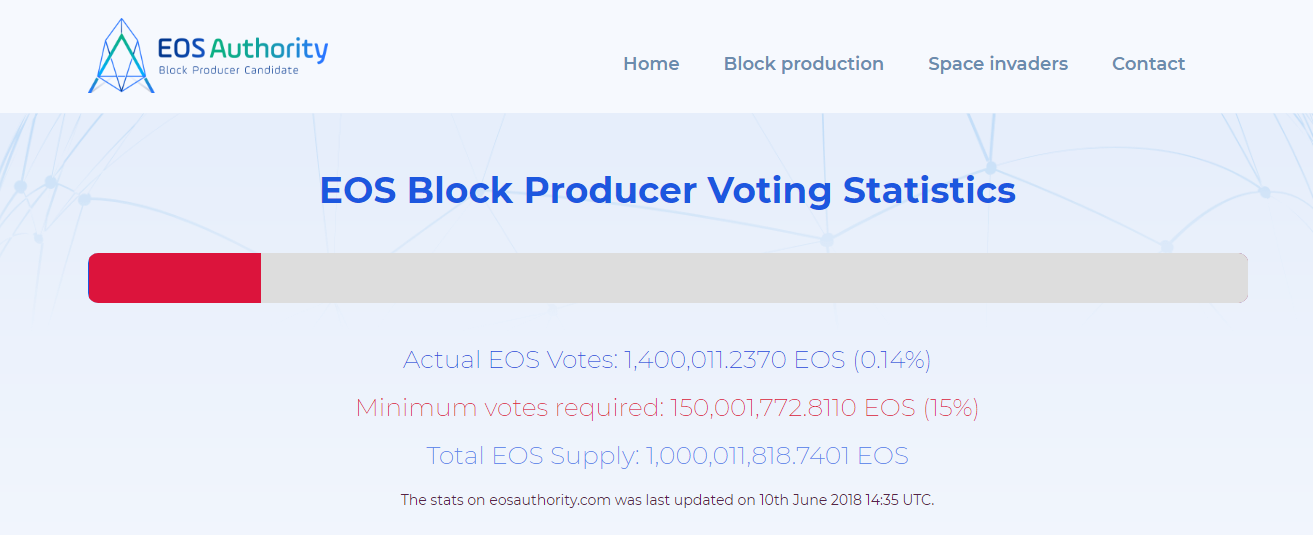Viewport: 1313px width, 535px height.
Task: Click the gray unfilled part of the progress bar
Action: pyautogui.click(x=754, y=278)
